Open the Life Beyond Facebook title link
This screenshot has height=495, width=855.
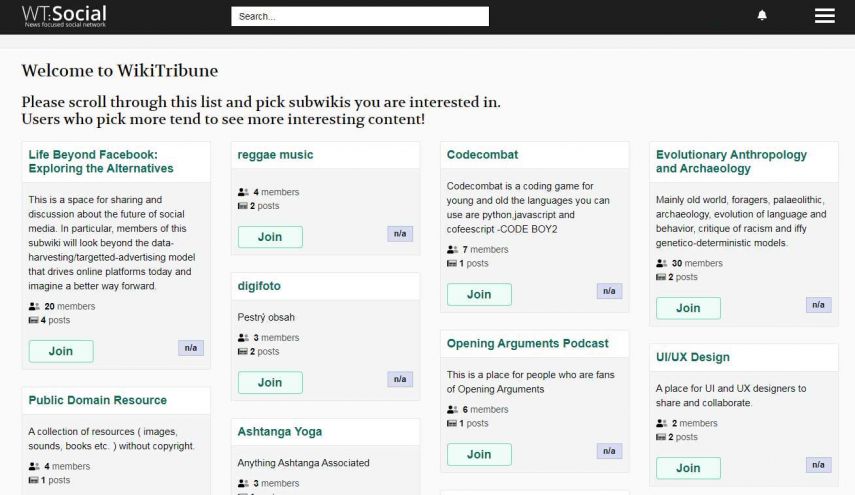101,161
